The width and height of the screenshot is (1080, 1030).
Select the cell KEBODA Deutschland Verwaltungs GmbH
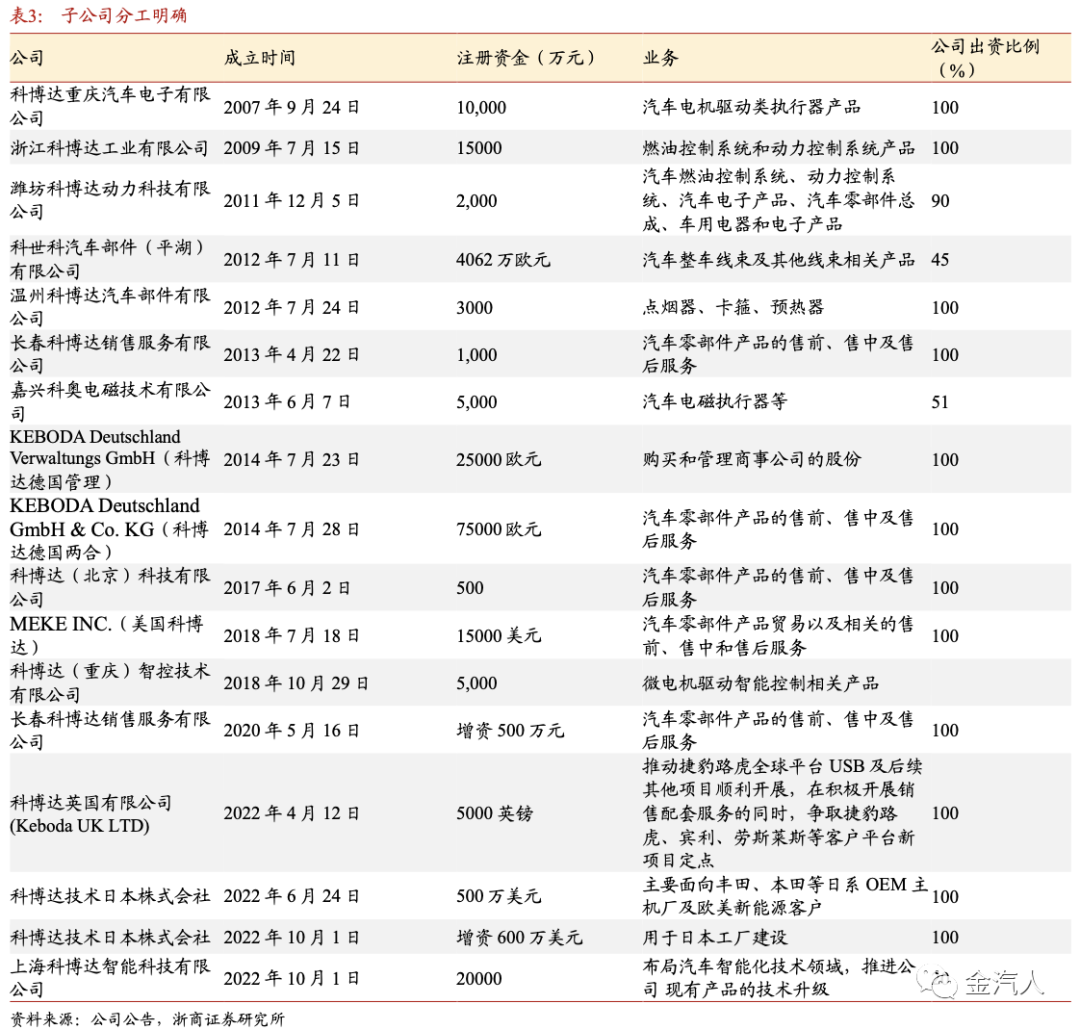coord(110,459)
